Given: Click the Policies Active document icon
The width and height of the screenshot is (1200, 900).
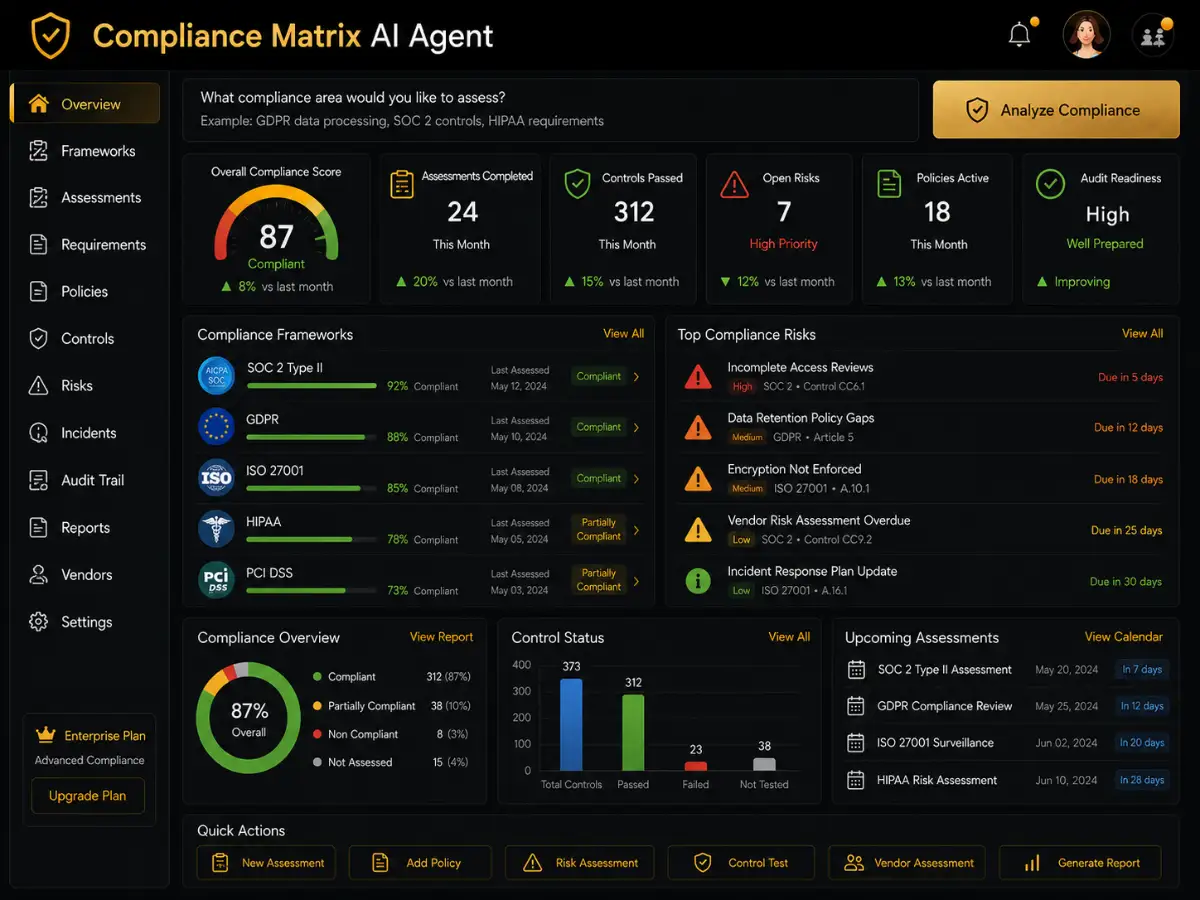Looking at the screenshot, I should pos(889,184).
